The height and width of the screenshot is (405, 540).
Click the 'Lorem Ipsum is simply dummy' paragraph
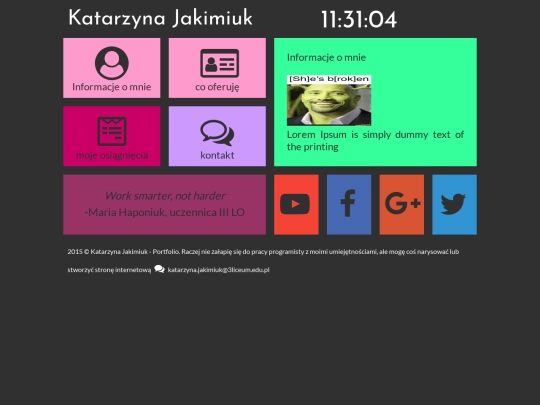tap(375, 141)
